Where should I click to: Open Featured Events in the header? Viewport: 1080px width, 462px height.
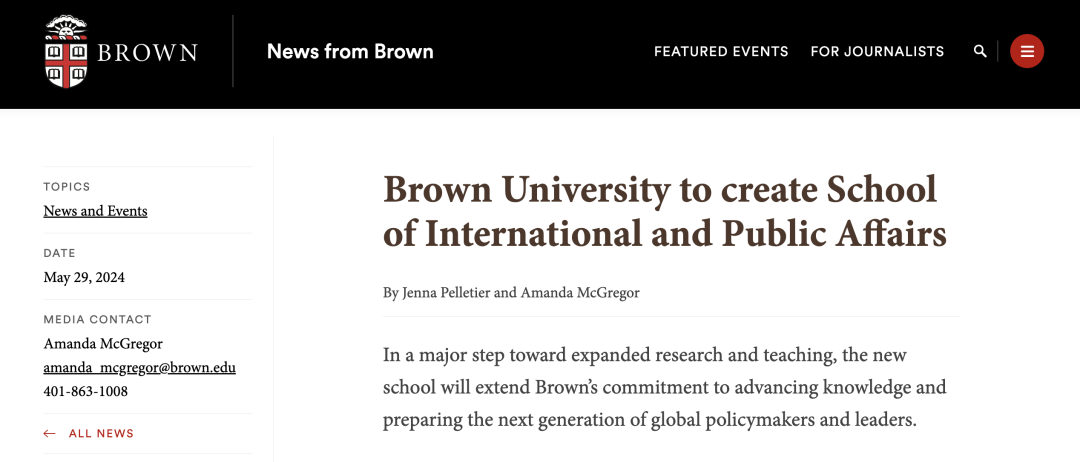pos(721,51)
